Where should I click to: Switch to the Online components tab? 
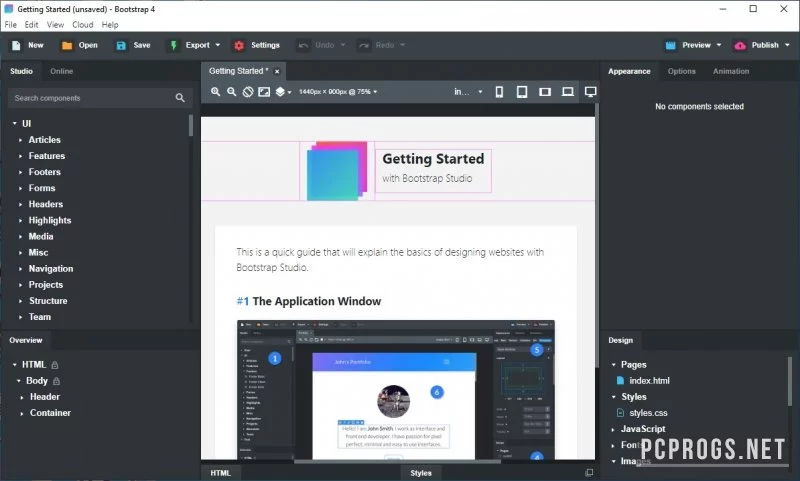pos(61,71)
